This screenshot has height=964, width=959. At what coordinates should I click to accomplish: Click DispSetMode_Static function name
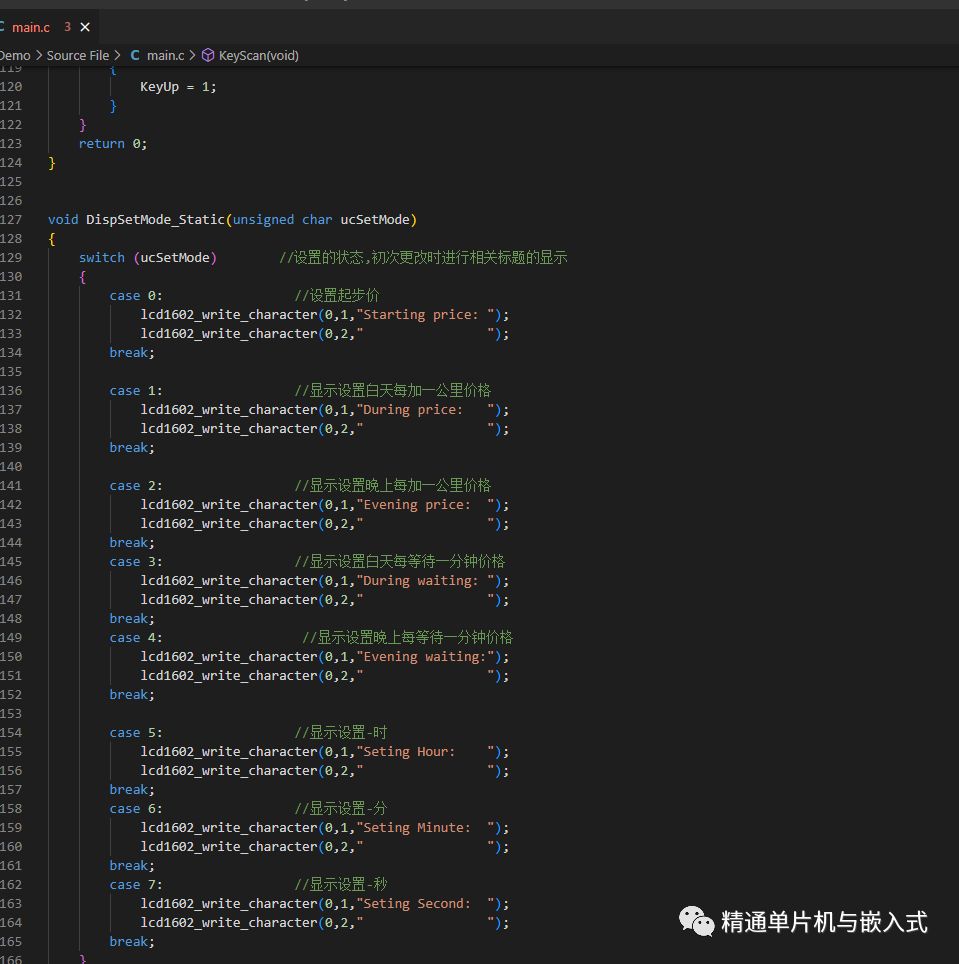pos(156,219)
